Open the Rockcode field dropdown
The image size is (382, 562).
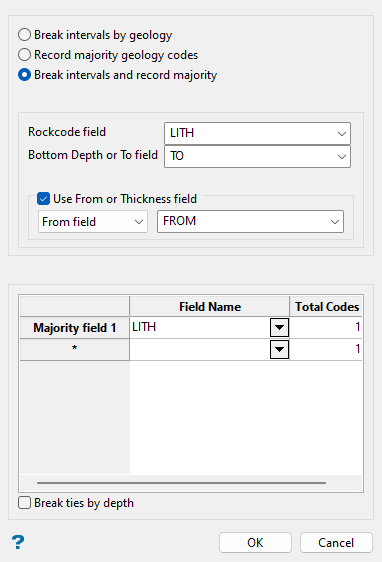[257, 133]
